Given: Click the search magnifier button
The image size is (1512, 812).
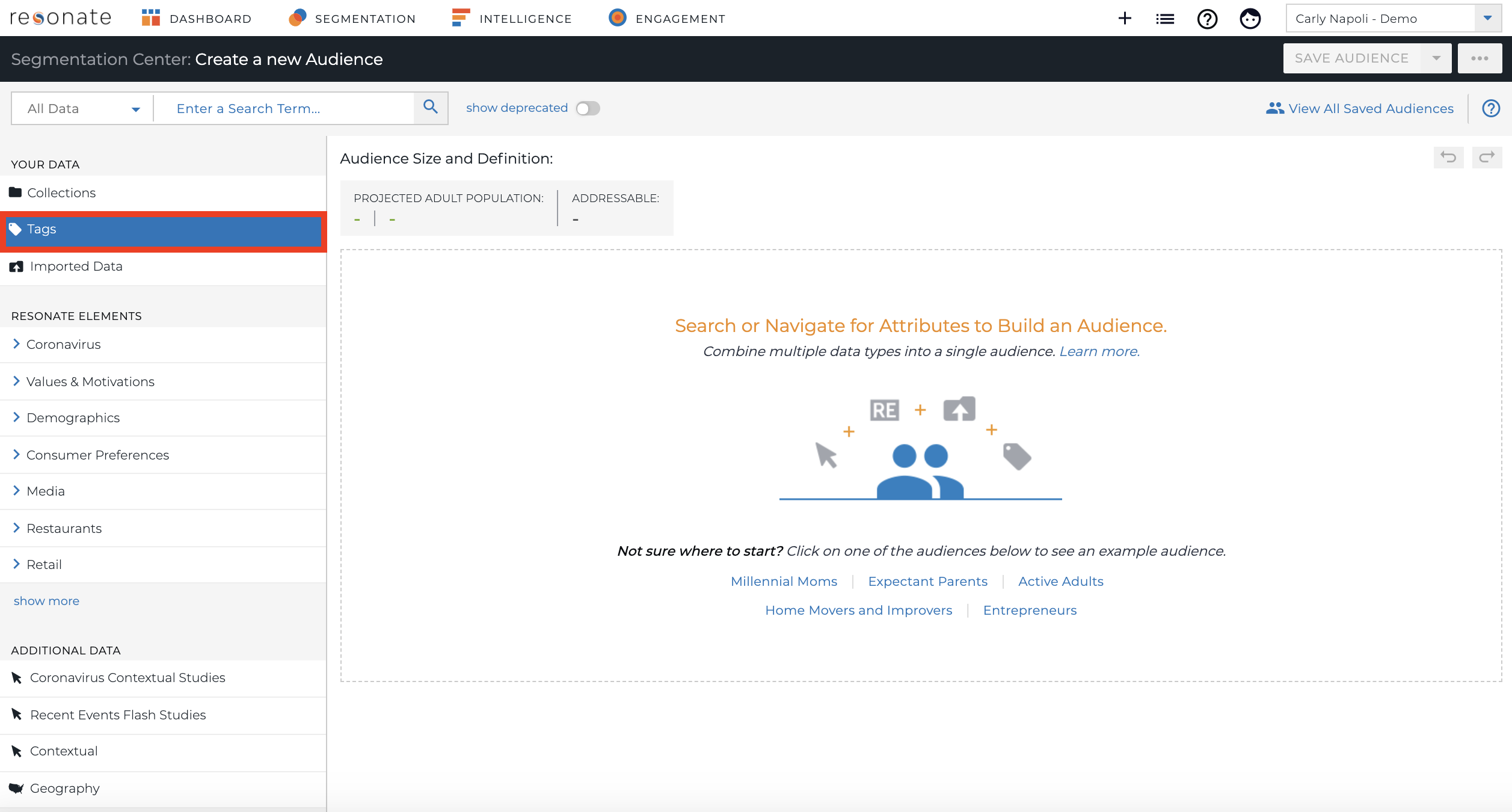Looking at the screenshot, I should pyautogui.click(x=431, y=108).
